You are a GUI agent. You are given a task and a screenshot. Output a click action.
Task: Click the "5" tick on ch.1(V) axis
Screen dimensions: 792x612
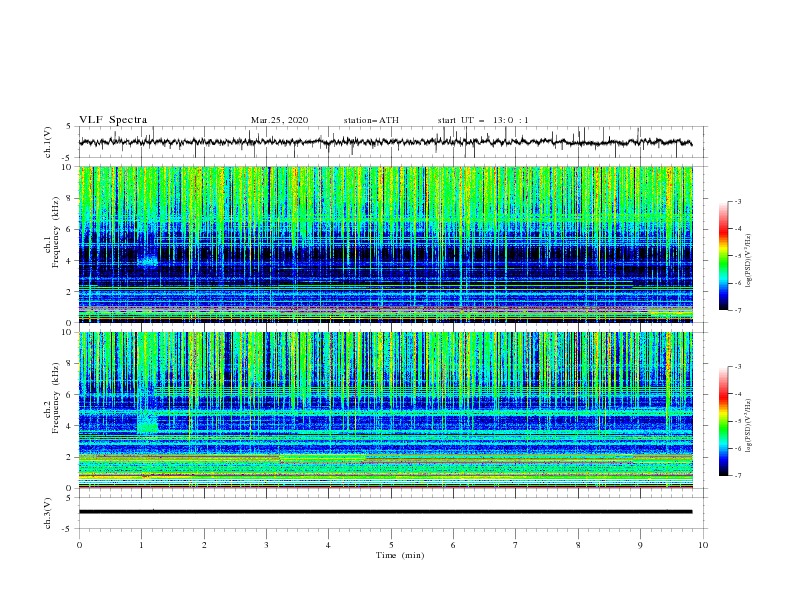pos(69,126)
